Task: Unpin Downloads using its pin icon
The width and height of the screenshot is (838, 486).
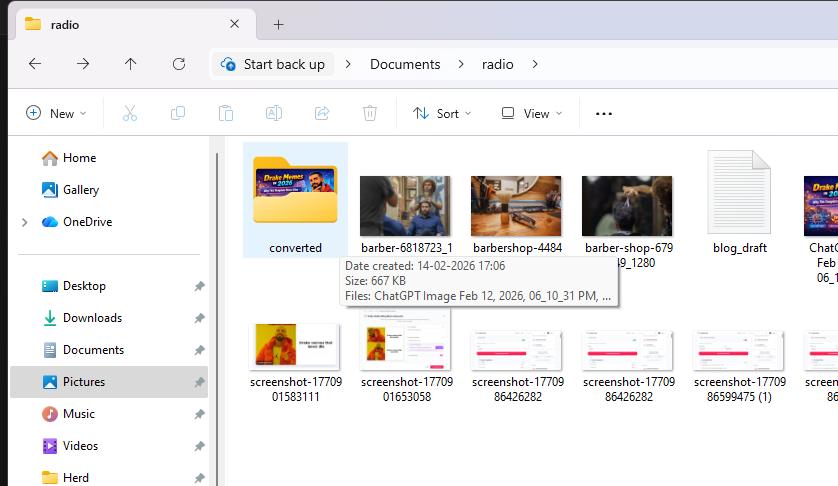Action: [x=199, y=319]
